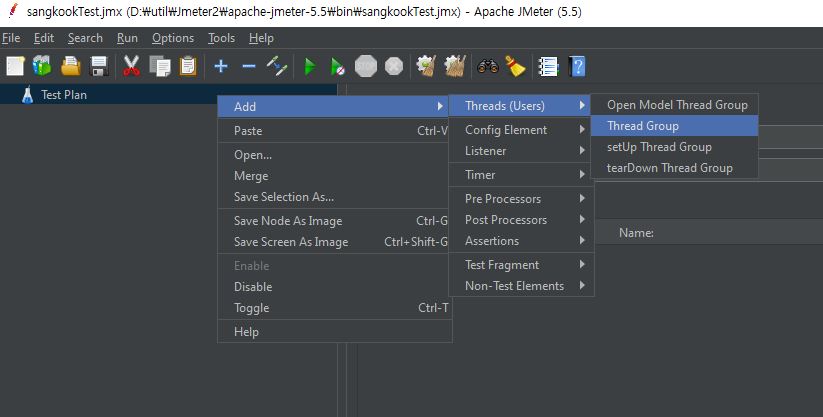Choose tearDown Thread Group option
The height and width of the screenshot is (417, 823).
coord(669,168)
